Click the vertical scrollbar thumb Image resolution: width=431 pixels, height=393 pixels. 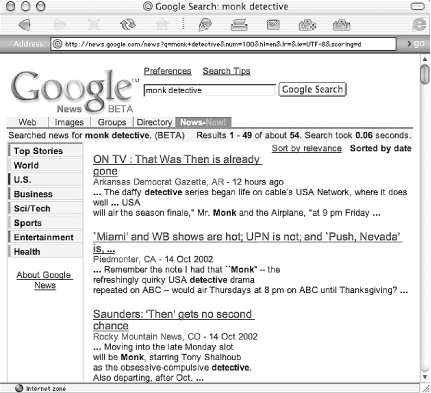[x=425, y=75]
